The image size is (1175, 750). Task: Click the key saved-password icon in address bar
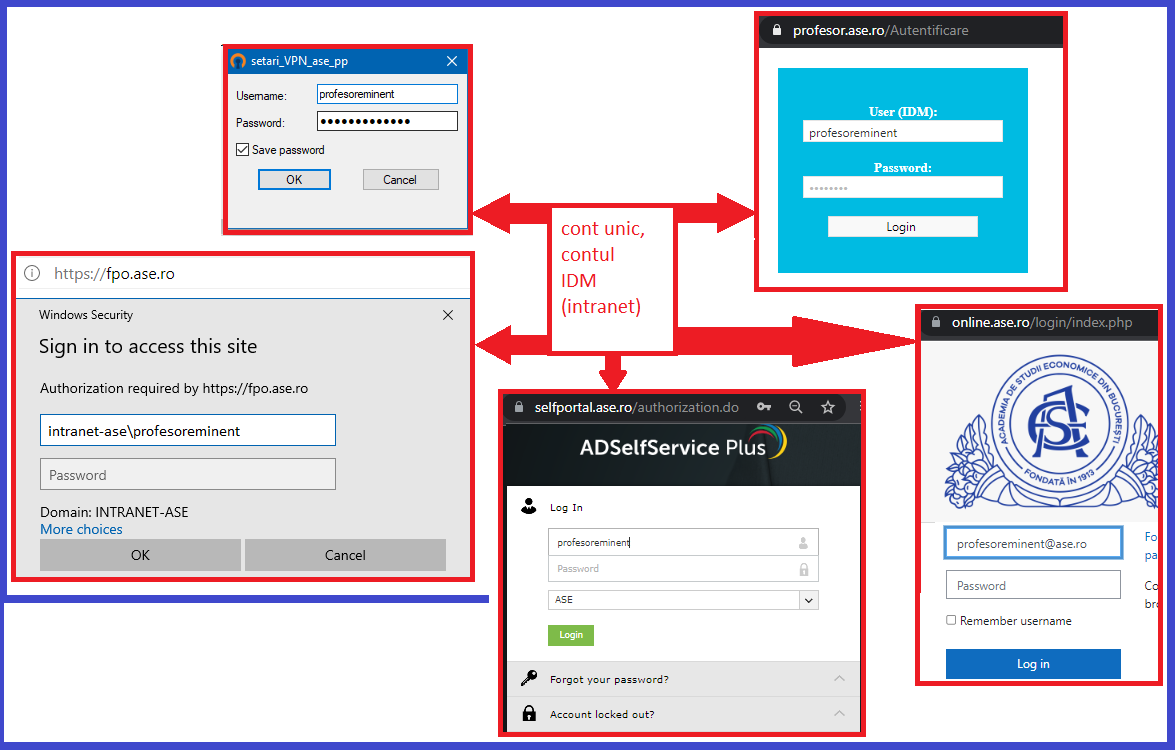tap(764, 407)
